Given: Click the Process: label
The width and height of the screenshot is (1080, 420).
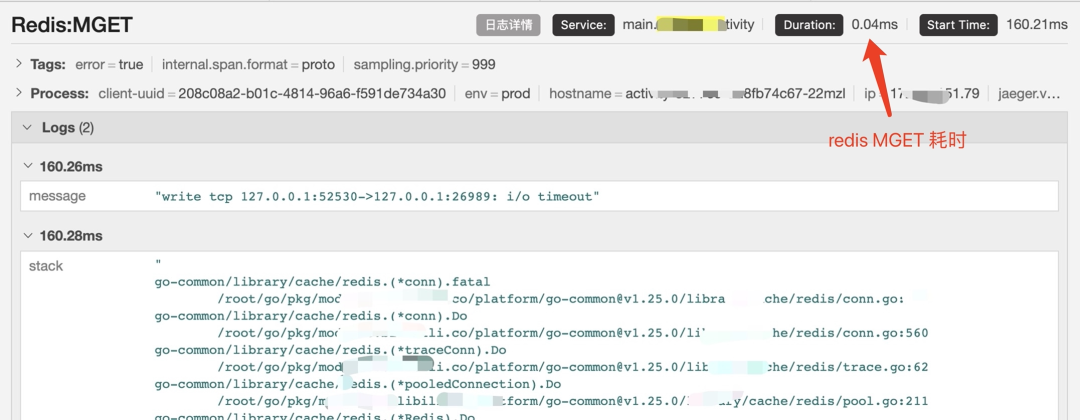Looking at the screenshot, I should point(60,94).
